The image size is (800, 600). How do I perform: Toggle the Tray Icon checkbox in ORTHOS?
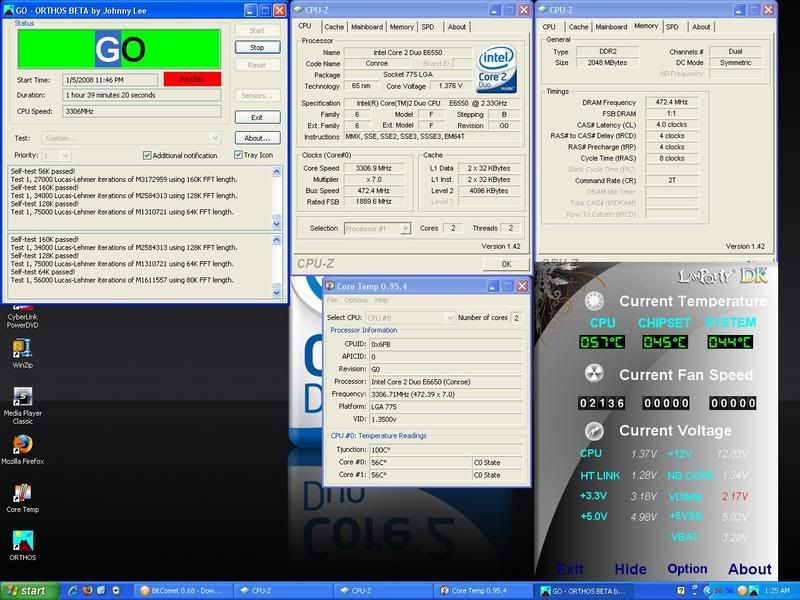[x=238, y=155]
